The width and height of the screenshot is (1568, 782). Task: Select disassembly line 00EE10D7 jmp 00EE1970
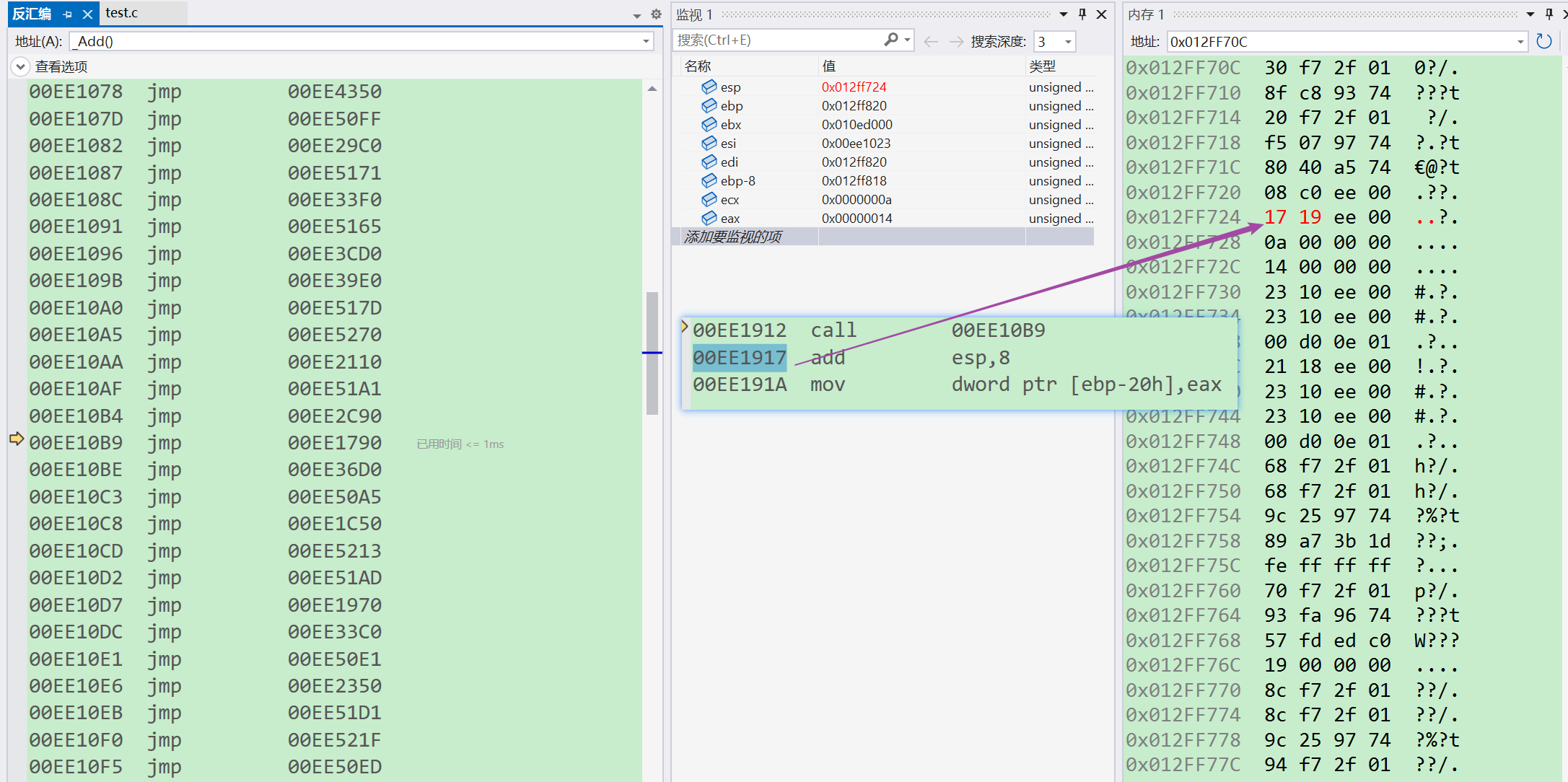(x=206, y=605)
